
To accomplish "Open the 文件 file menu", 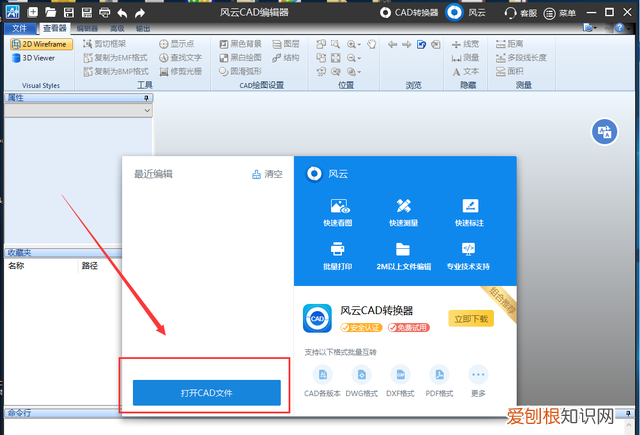I will click(20, 28).
